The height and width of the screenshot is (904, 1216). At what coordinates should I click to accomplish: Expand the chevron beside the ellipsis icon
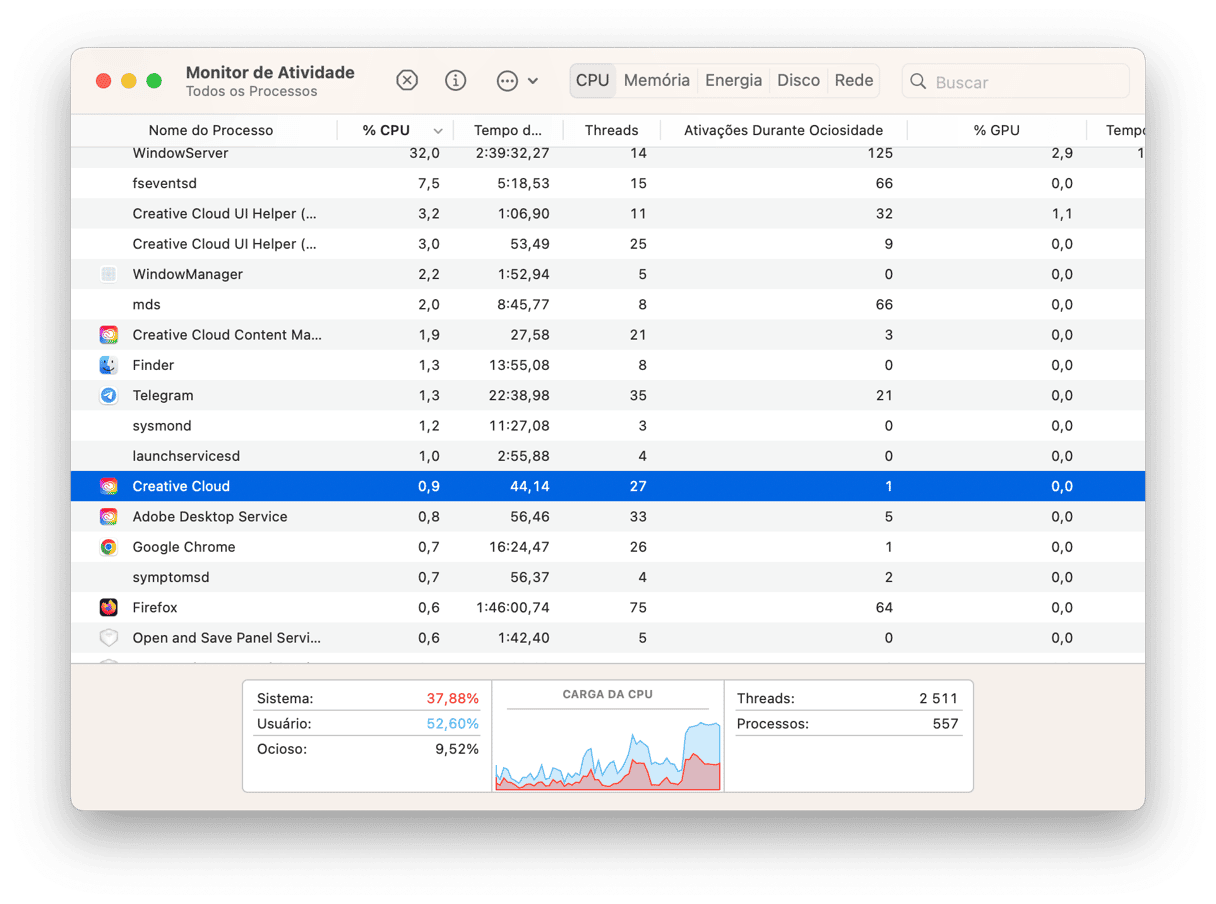point(533,81)
